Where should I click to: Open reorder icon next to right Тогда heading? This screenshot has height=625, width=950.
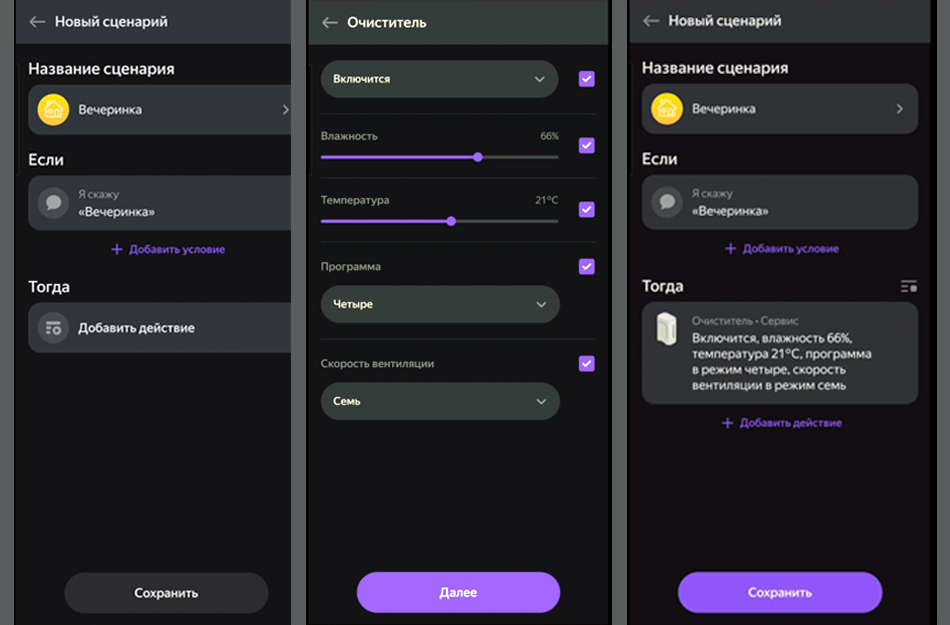908,287
